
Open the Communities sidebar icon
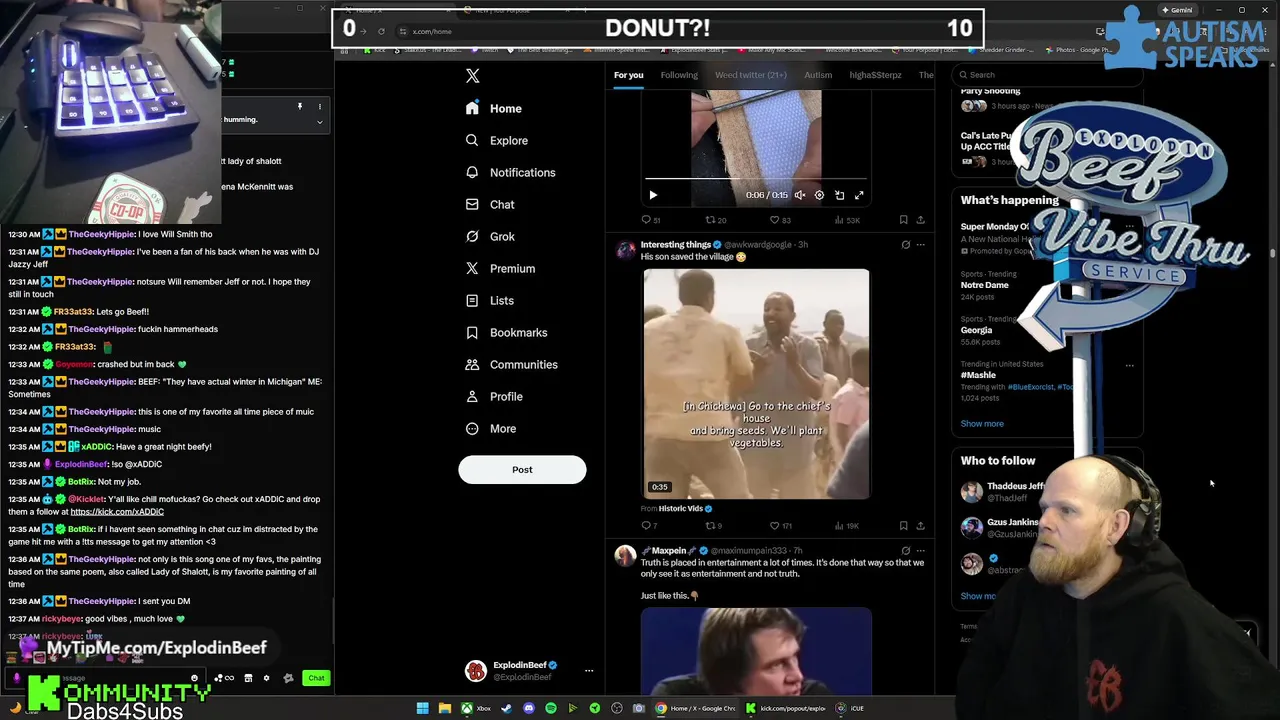(472, 364)
